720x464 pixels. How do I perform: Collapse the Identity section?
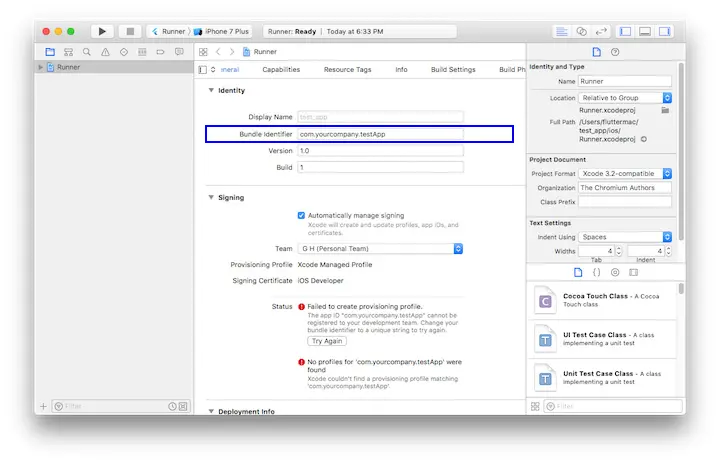click(211, 90)
